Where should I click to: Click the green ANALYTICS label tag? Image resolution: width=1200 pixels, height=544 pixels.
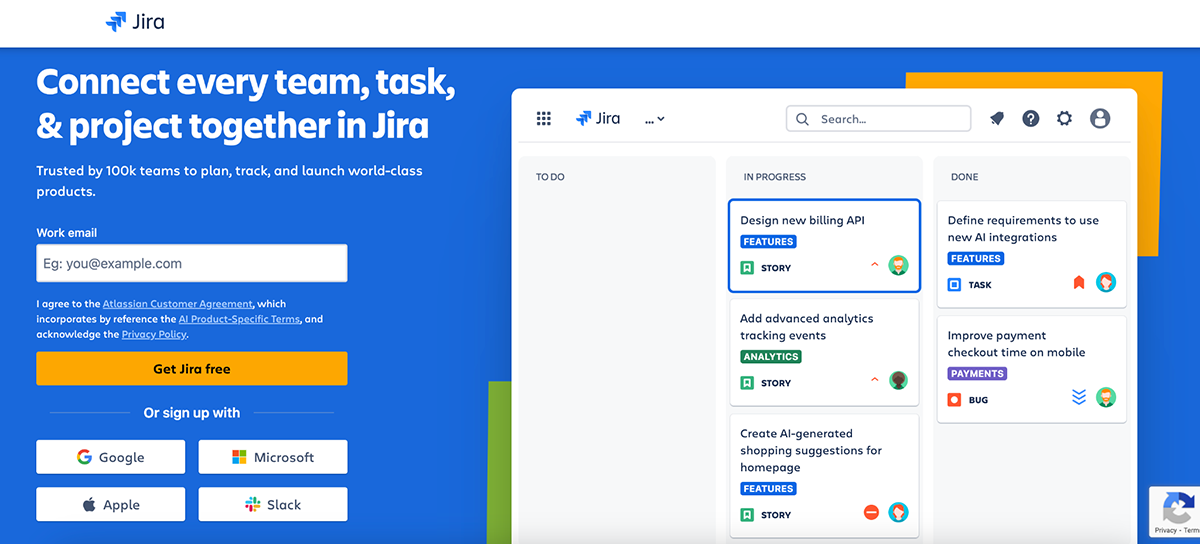click(x=771, y=357)
